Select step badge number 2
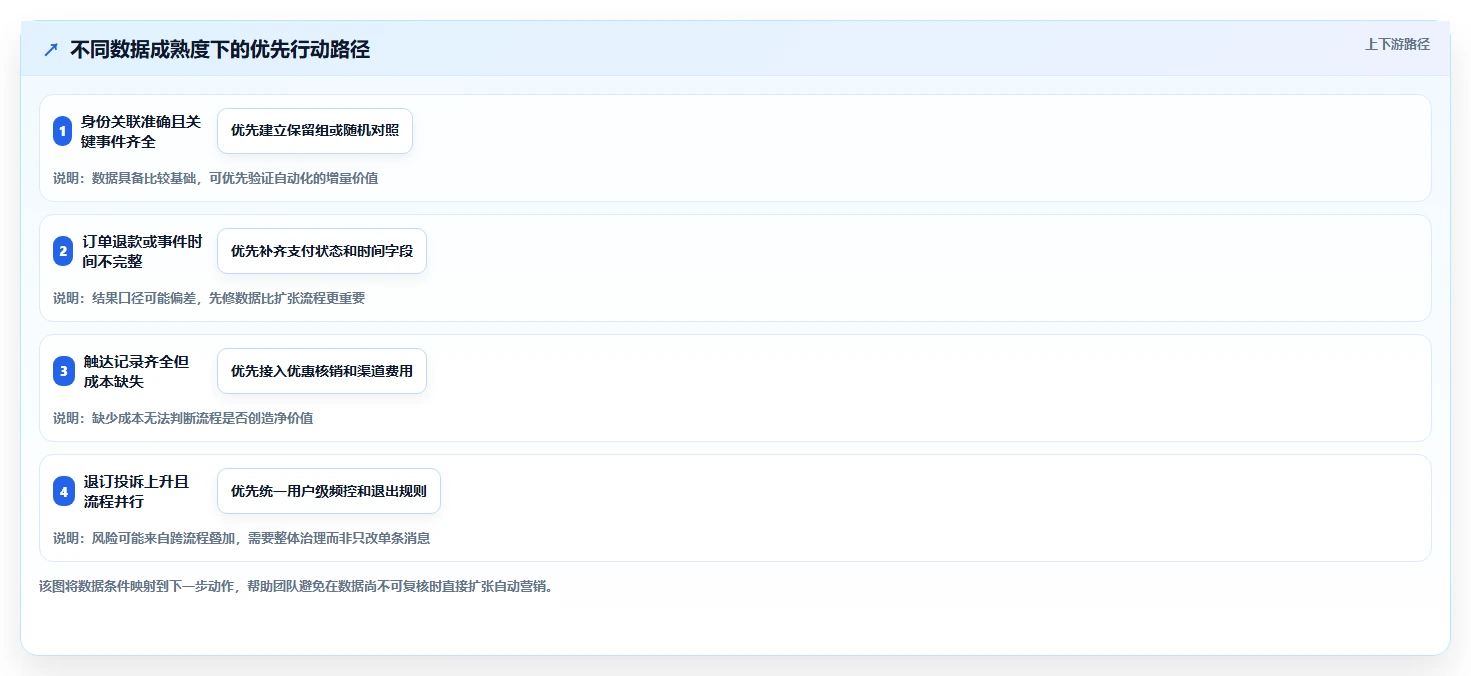Screen dimensions: 1471x676 point(63,251)
